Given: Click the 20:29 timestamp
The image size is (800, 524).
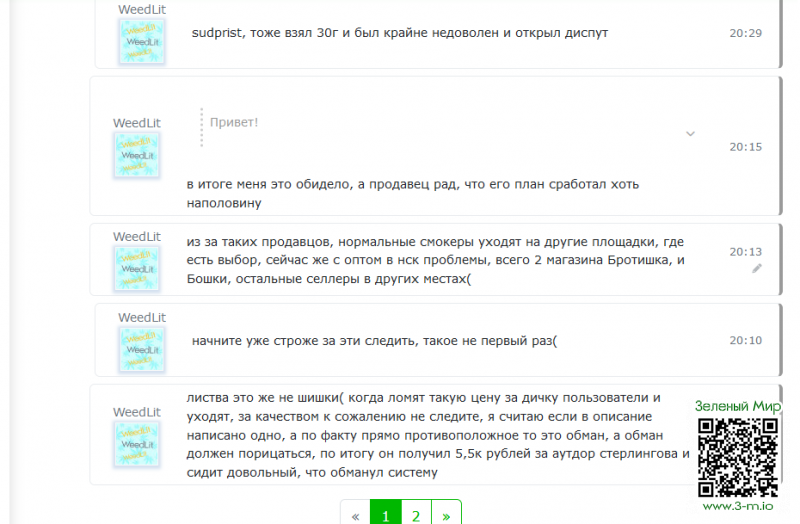Looking at the screenshot, I should point(745,33).
